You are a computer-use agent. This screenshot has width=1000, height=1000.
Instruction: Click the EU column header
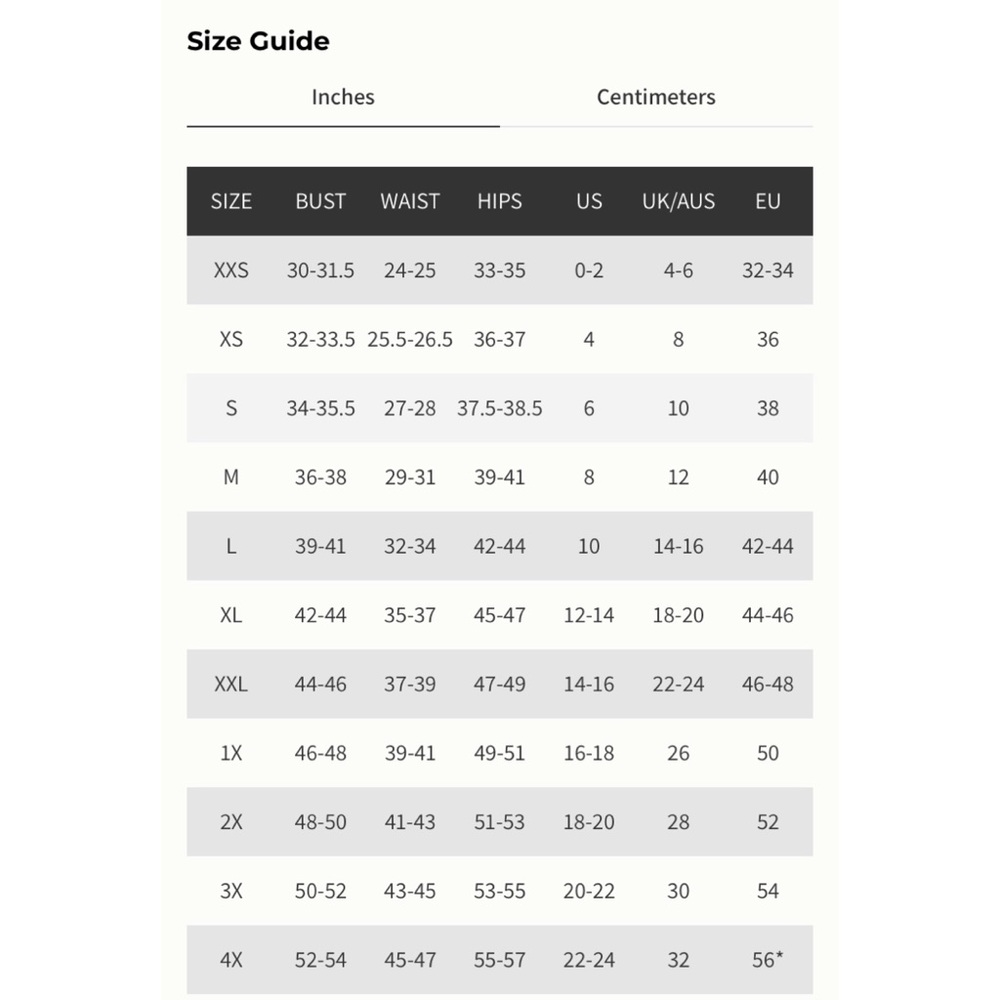(768, 201)
